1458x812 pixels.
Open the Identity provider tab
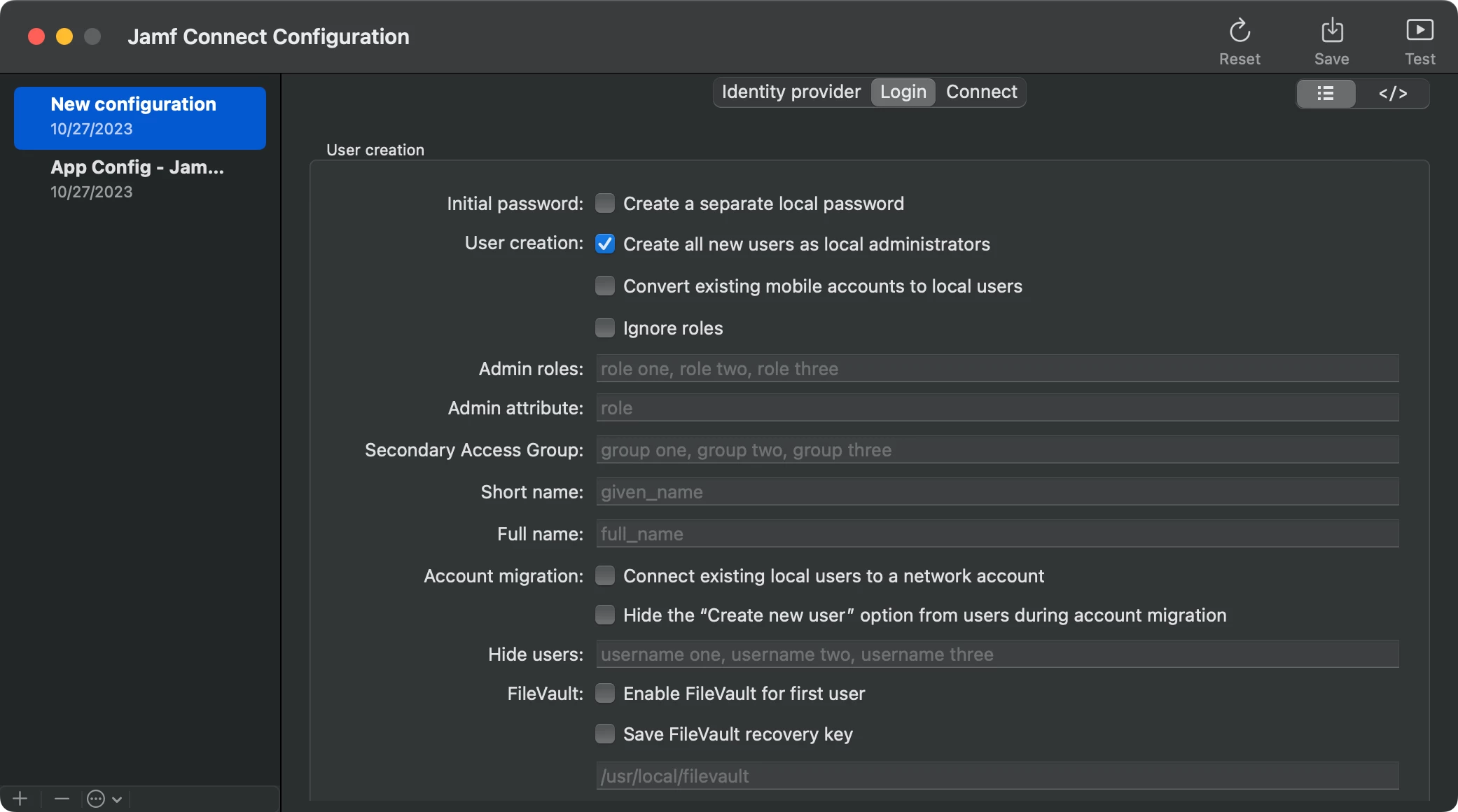click(x=791, y=92)
